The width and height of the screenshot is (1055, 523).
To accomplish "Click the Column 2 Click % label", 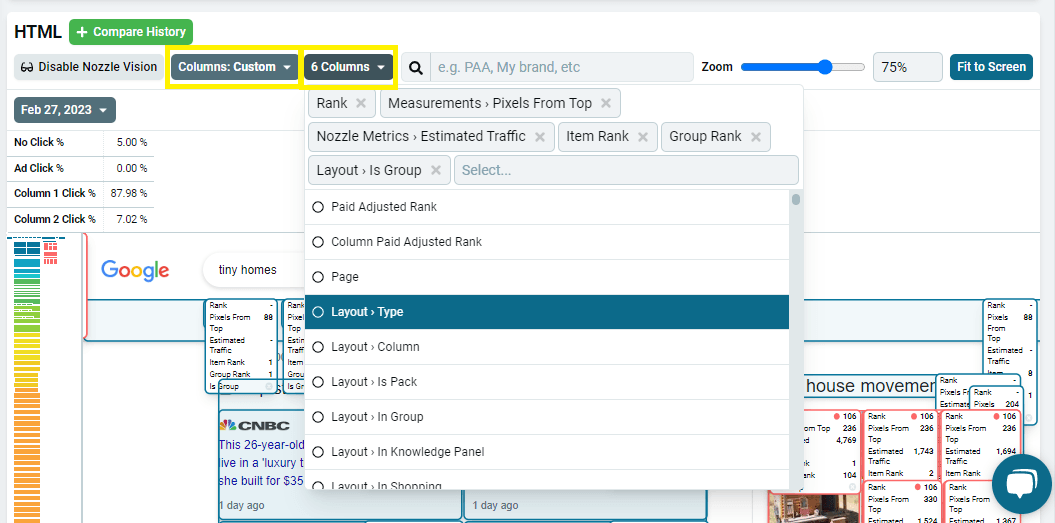I will [54, 219].
